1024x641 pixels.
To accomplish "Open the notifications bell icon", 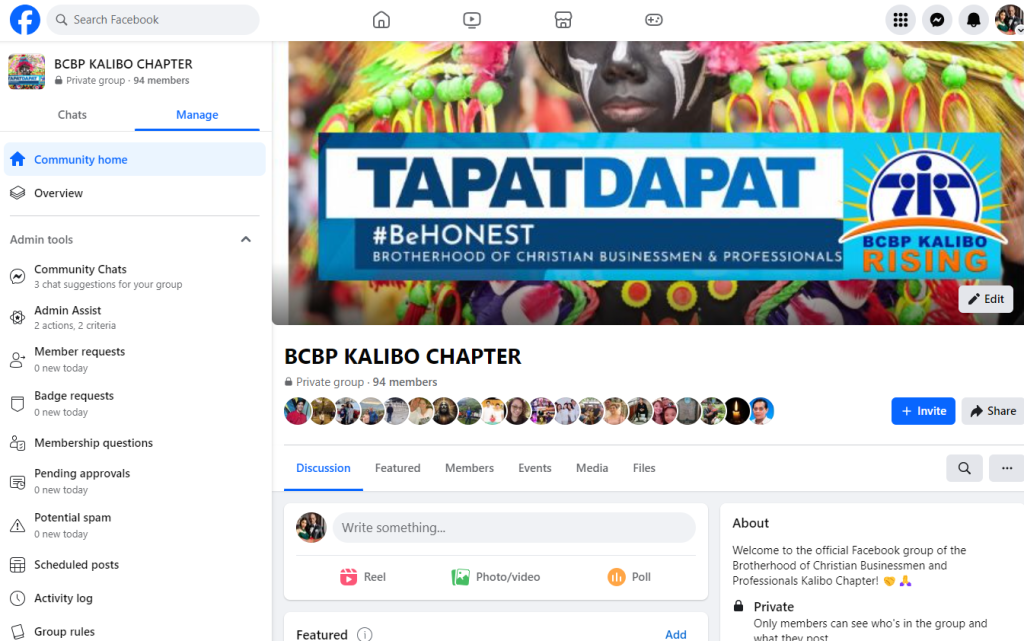I will (973, 20).
